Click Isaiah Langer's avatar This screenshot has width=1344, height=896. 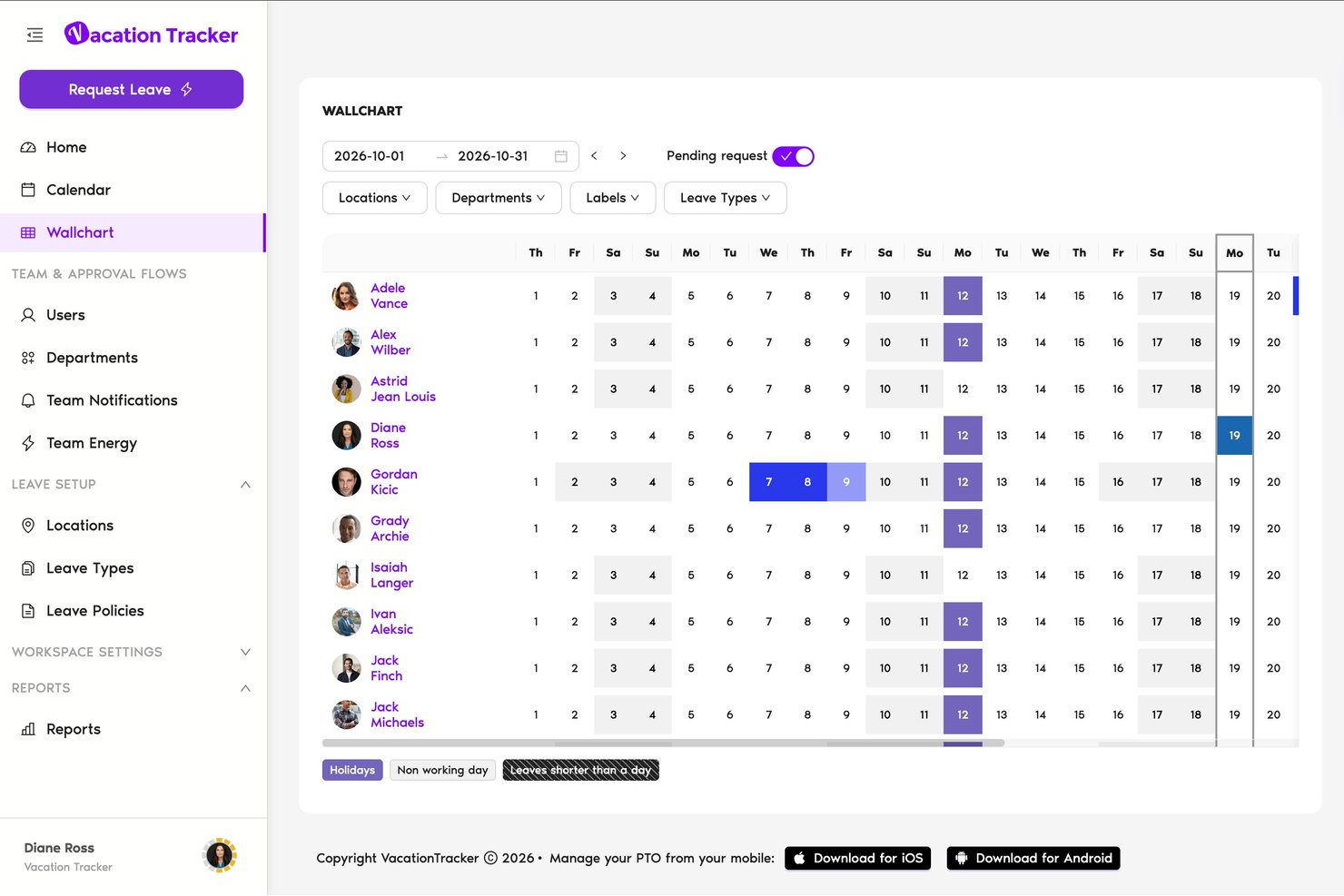(346, 576)
